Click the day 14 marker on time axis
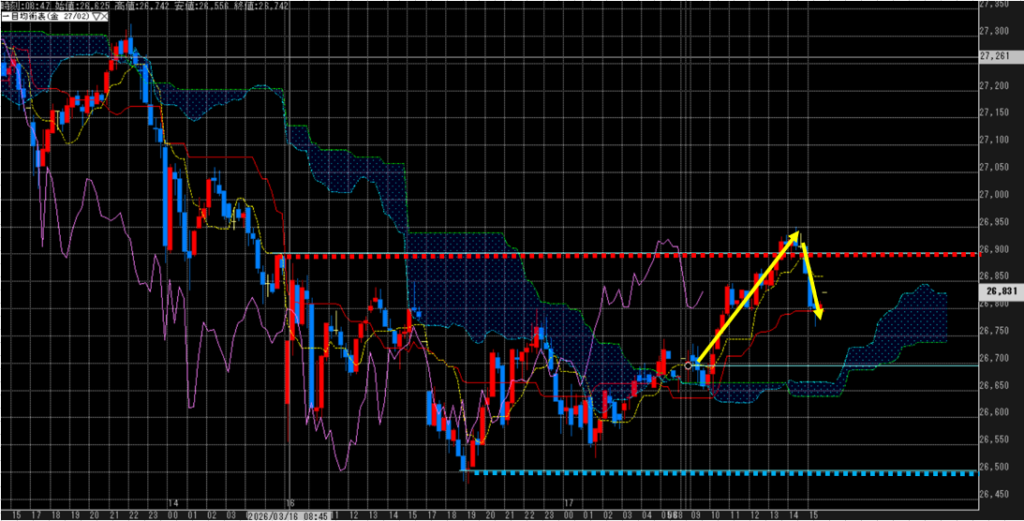Screen dimensions: 1024x521 [172, 503]
